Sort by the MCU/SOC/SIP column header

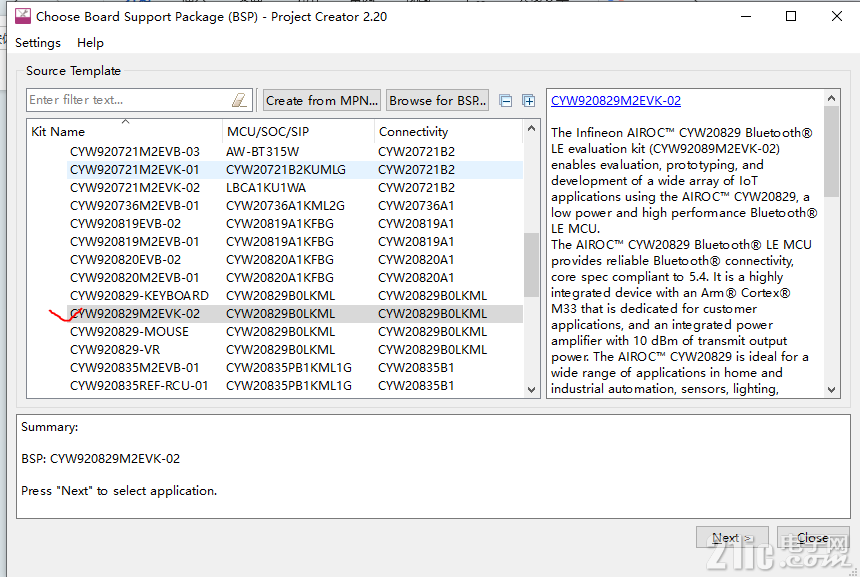[x=298, y=132]
